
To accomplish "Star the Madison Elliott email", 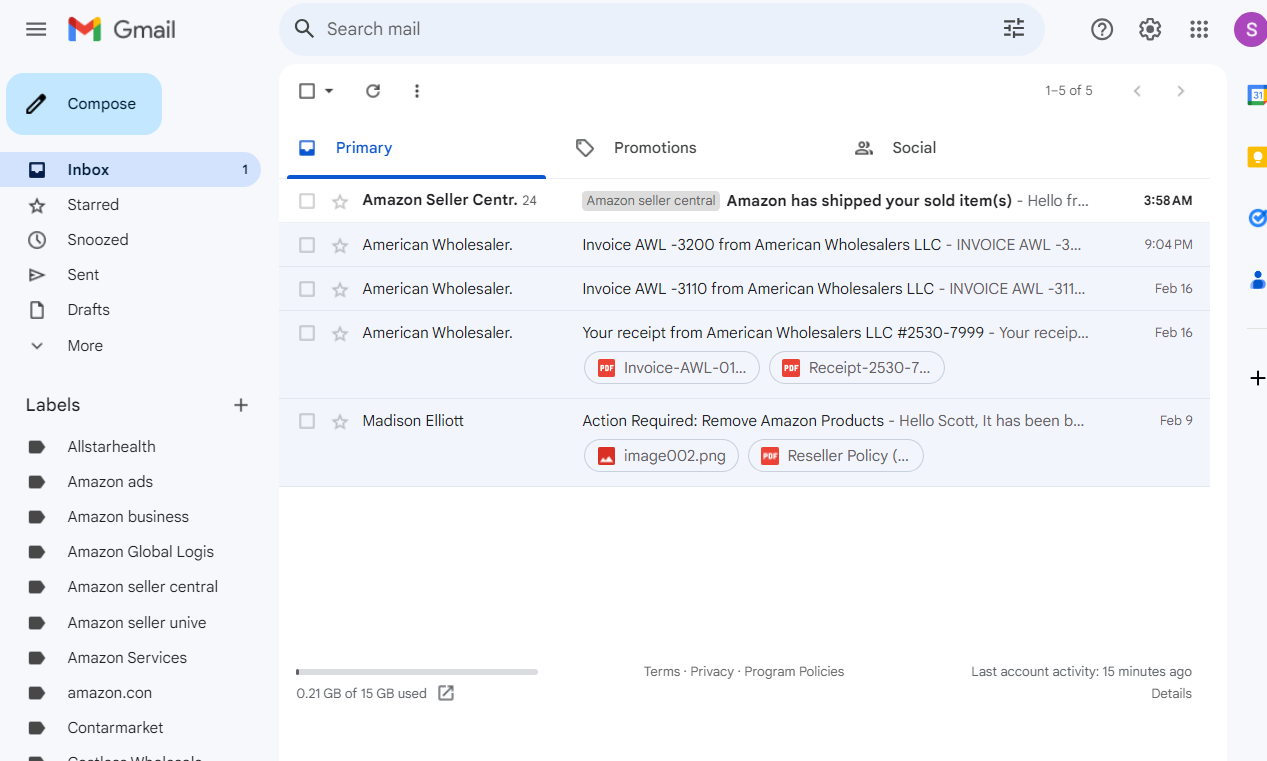I will 340,421.
